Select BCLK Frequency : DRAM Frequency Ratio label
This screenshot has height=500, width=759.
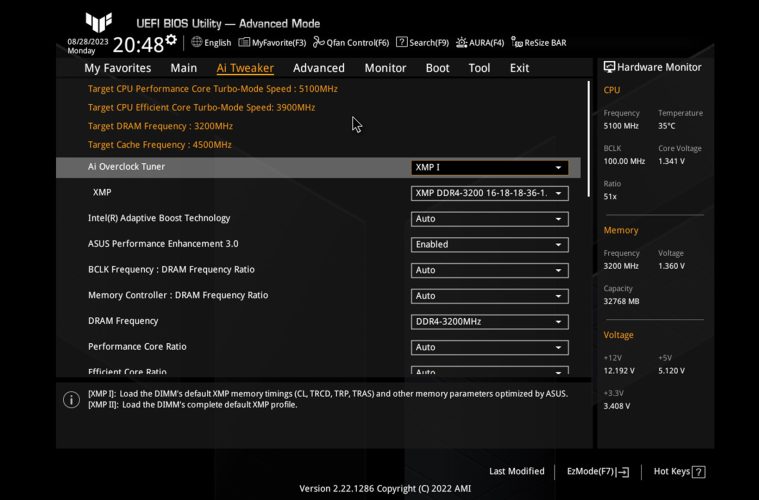(x=171, y=269)
